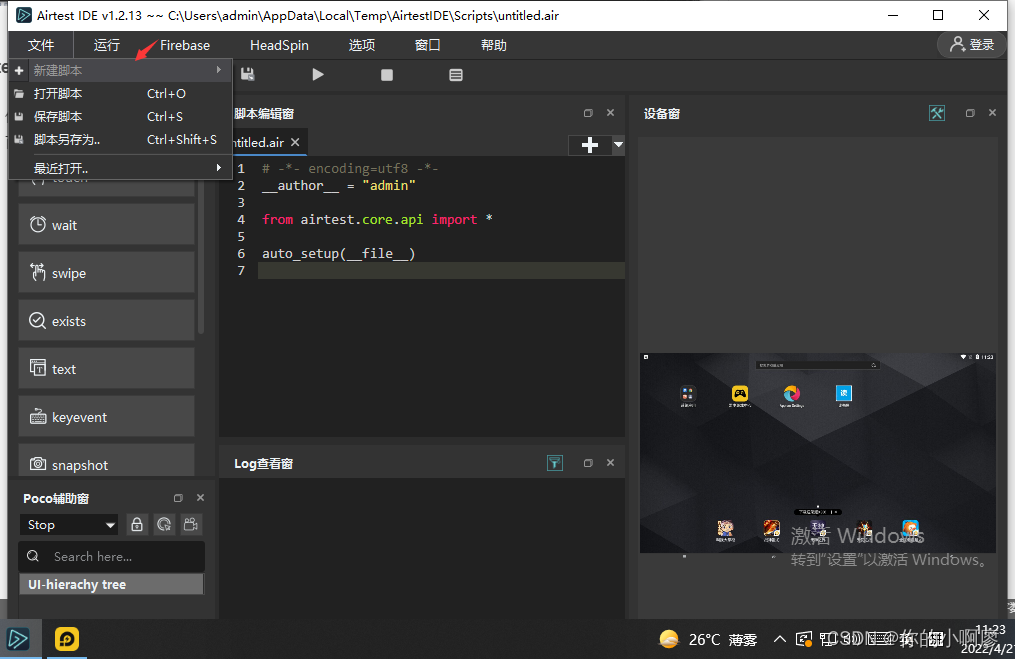Expand the 最近打开.. submenu
This screenshot has width=1015, height=659.
[x=120, y=168]
